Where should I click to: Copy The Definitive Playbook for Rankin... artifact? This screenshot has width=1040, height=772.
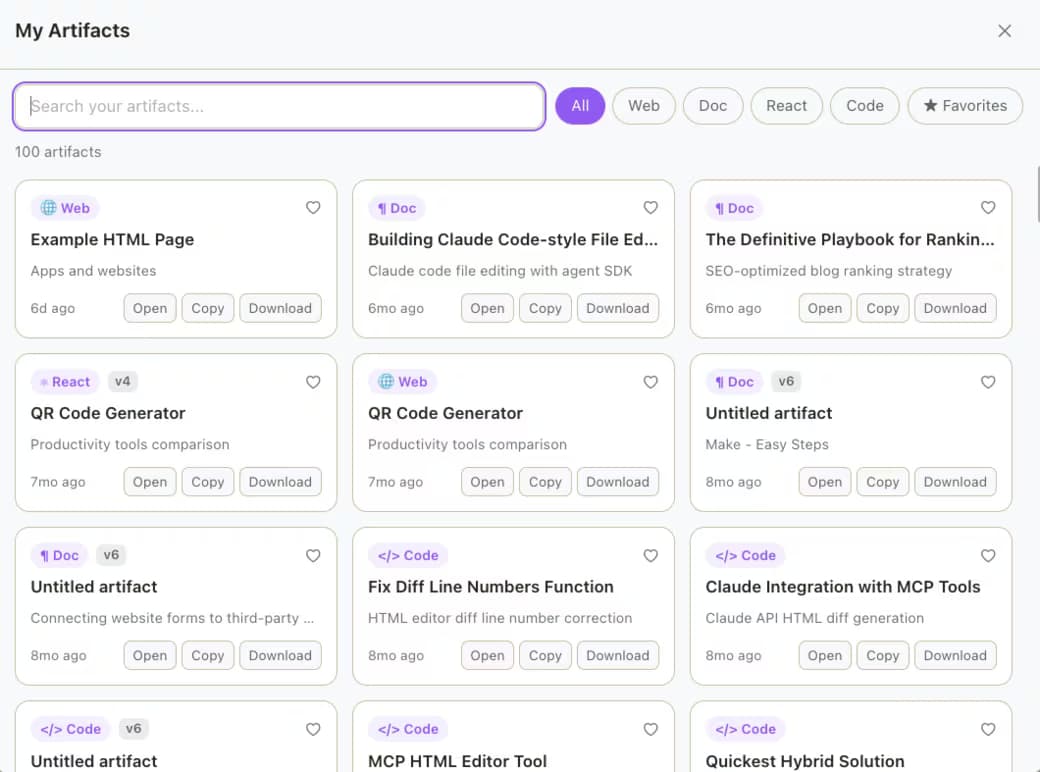pos(883,308)
